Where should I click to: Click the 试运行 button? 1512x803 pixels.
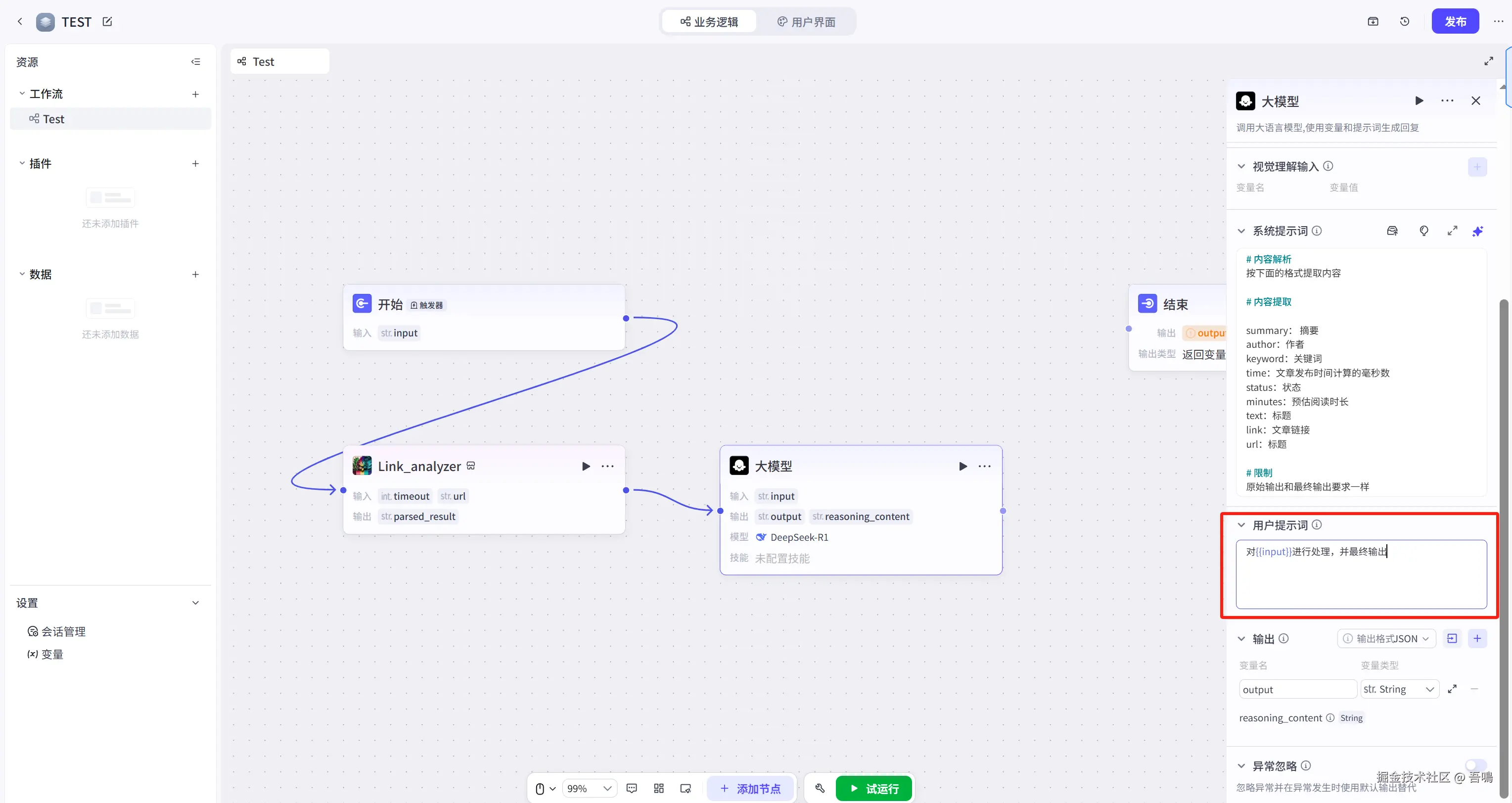pyautogui.click(x=873, y=788)
